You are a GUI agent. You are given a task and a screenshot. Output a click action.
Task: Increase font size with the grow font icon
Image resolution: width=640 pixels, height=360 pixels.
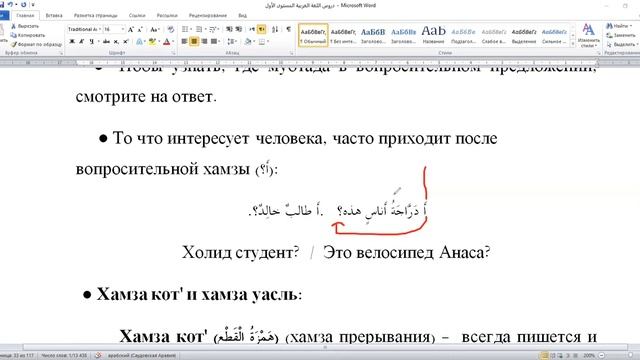click(x=131, y=29)
